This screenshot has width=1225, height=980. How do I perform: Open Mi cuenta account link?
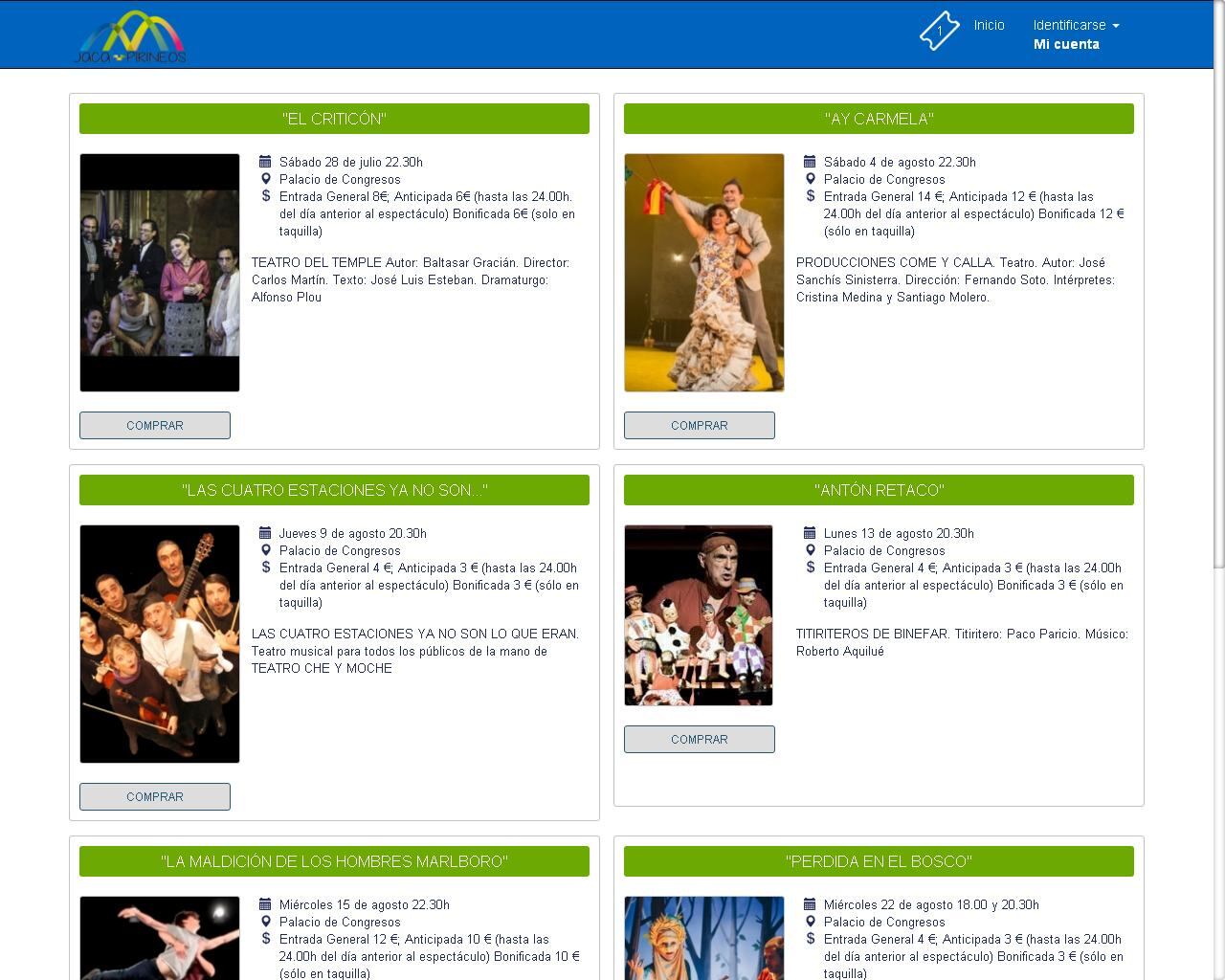(1066, 44)
